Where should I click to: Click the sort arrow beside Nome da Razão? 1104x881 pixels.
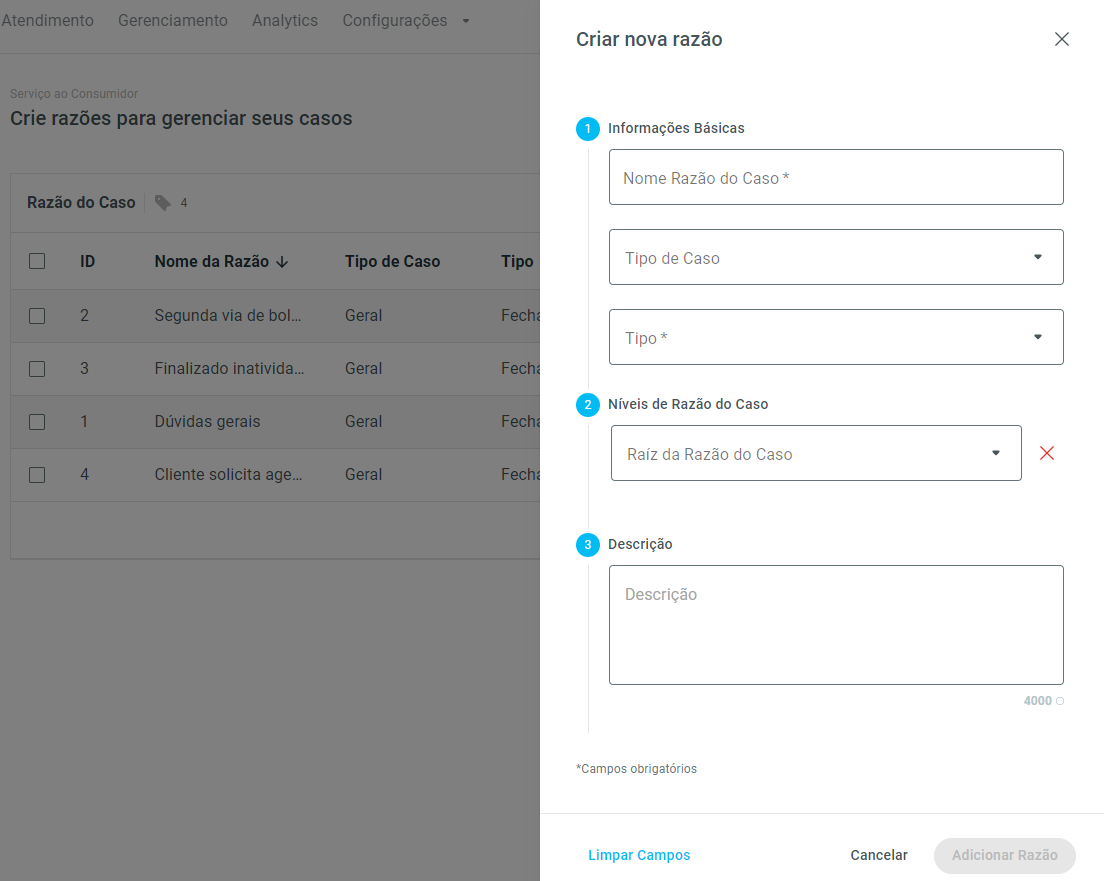click(x=282, y=262)
